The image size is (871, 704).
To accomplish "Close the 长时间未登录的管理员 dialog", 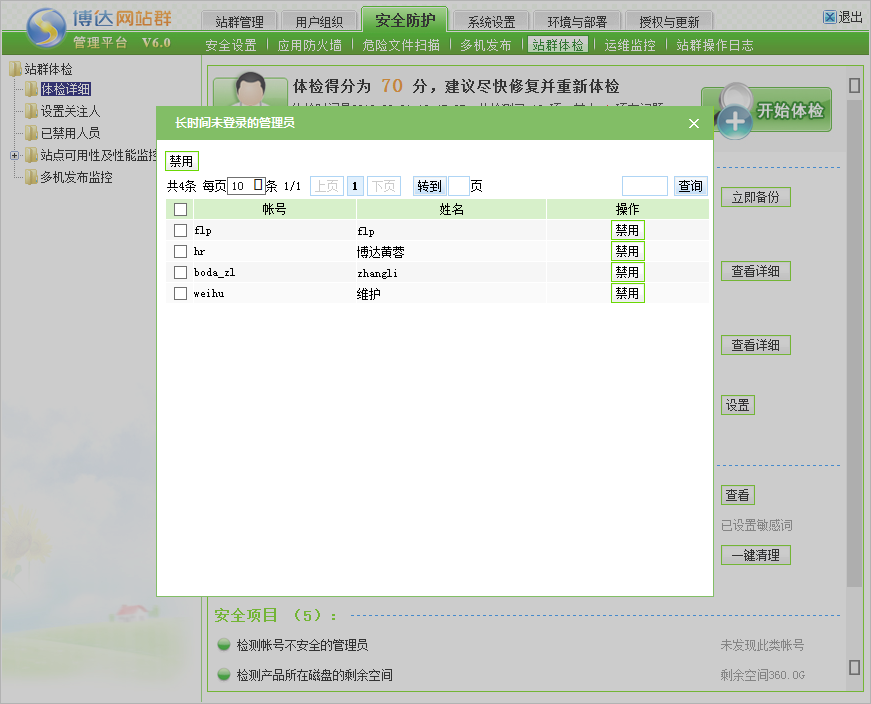I will 694,123.
